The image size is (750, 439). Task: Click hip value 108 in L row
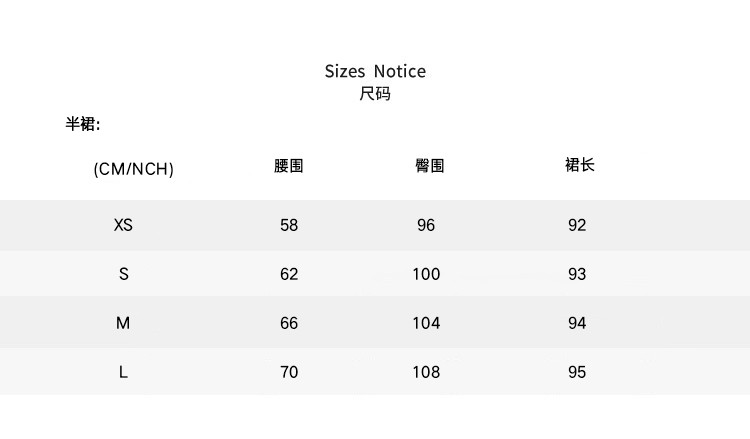(x=426, y=372)
